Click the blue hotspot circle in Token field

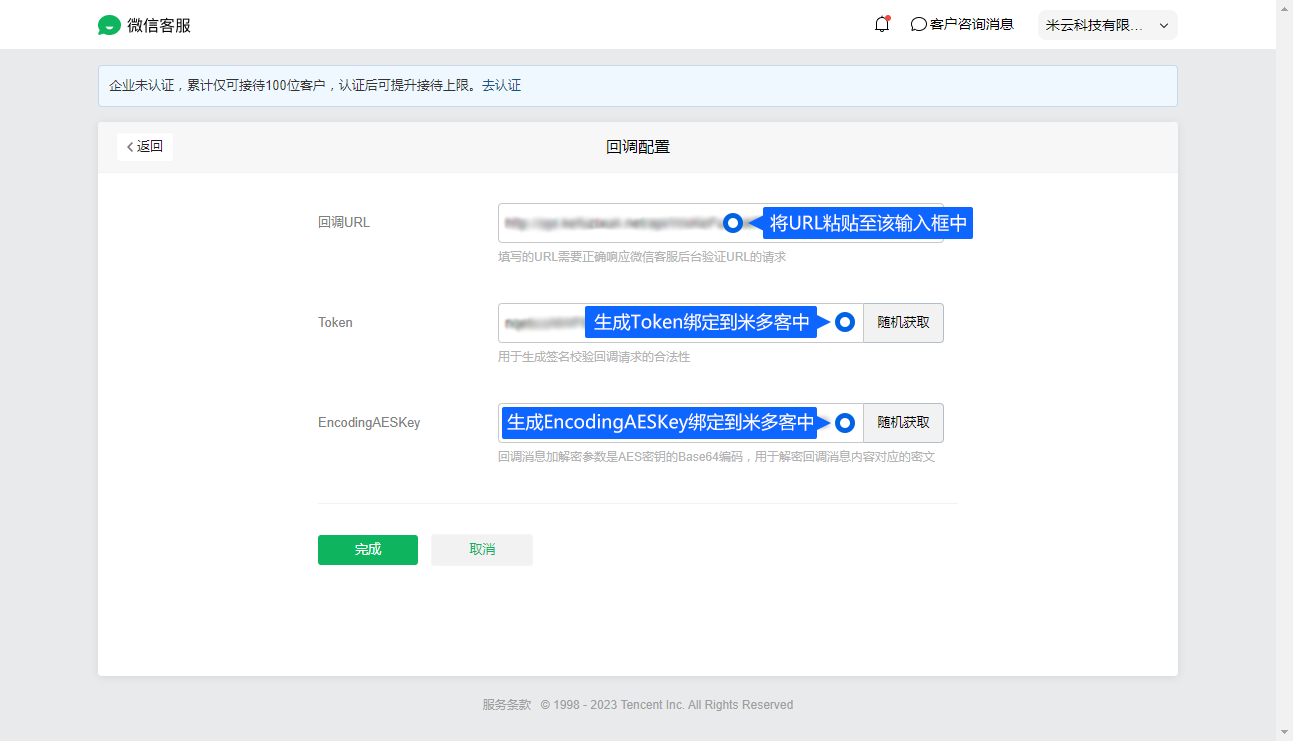pos(845,322)
